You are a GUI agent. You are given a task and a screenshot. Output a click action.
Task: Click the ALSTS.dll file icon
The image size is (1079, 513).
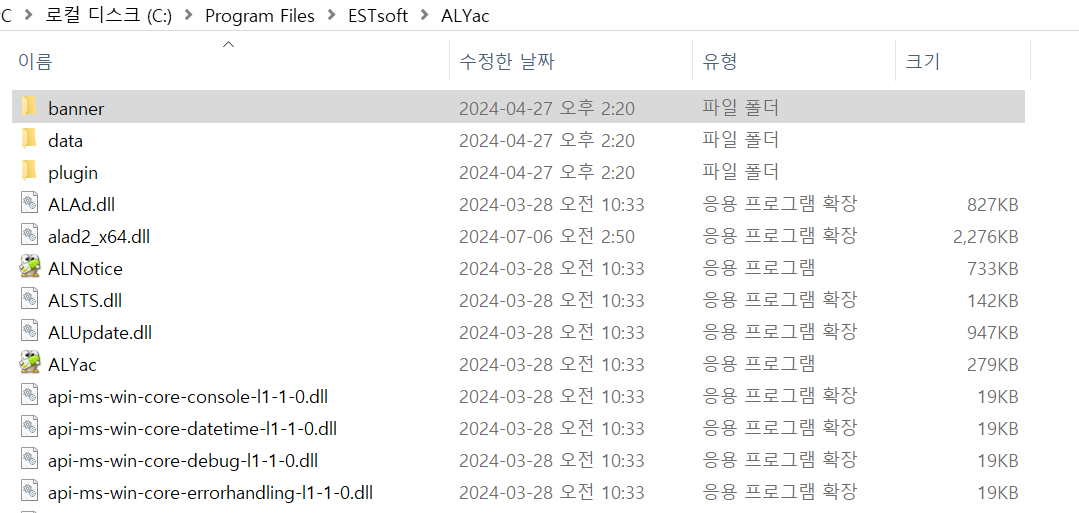[29, 300]
